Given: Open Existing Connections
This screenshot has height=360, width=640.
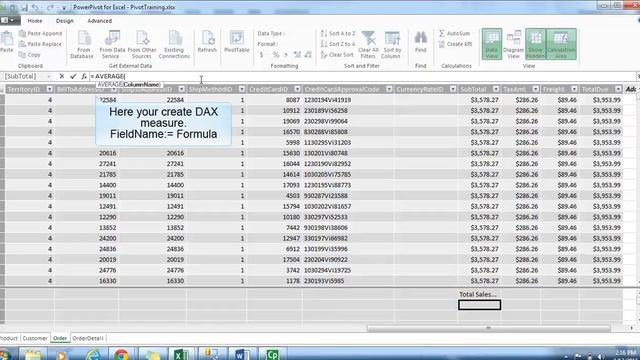Looking at the screenshot, I should click(x=174, y=44).
